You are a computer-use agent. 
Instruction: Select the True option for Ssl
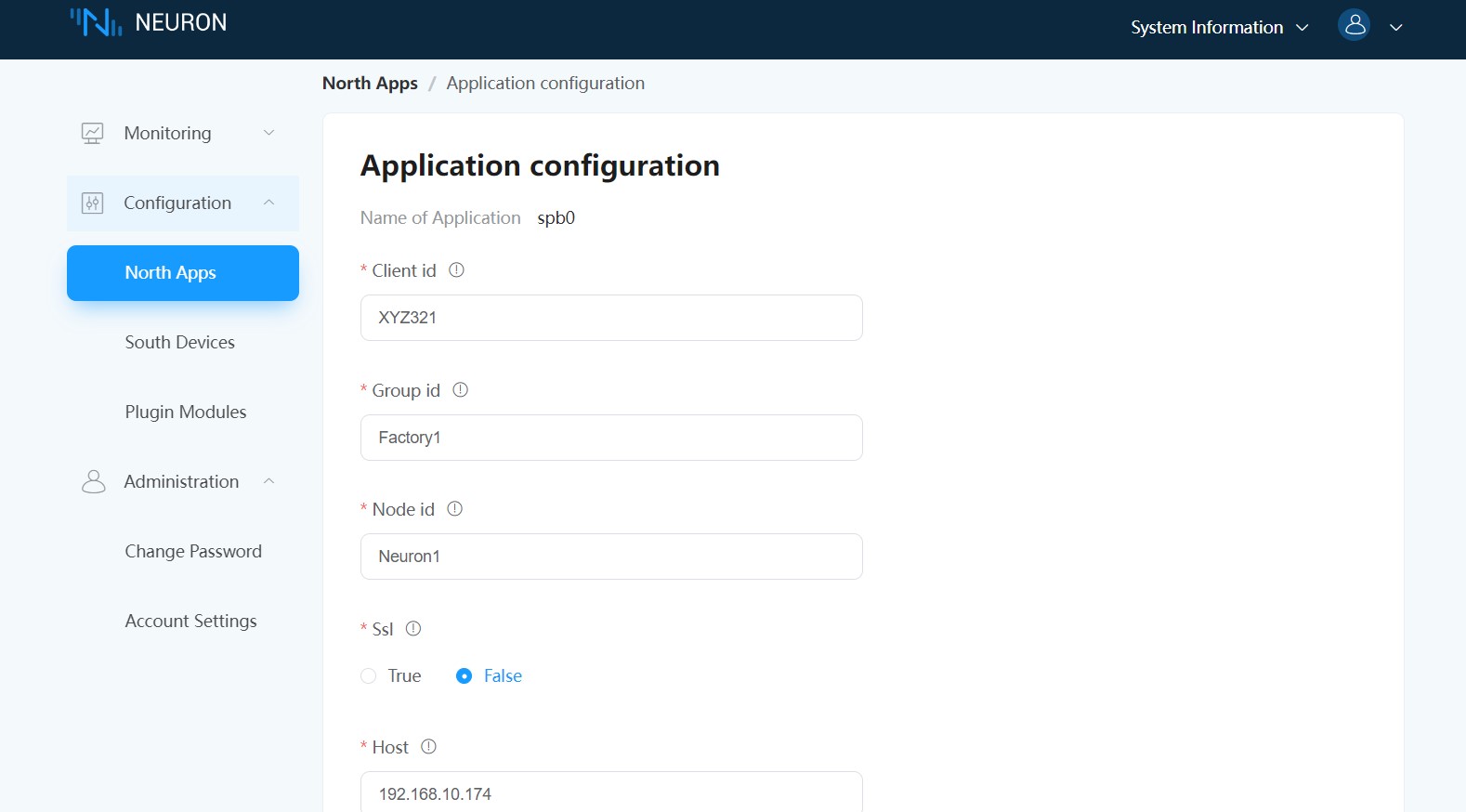pyautogui.click(x=369, y=676)
